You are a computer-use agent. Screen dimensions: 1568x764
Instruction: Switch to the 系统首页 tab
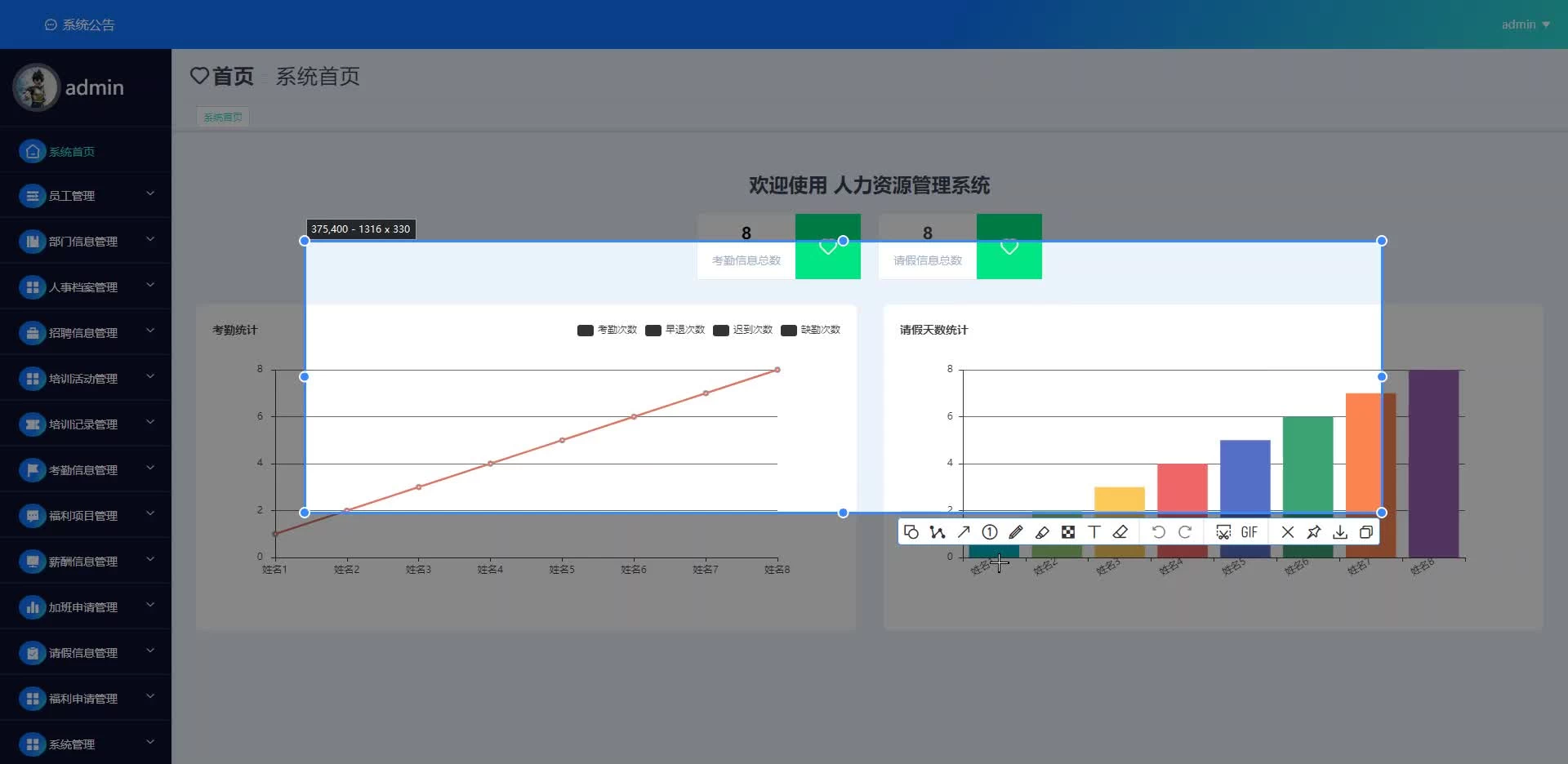coord(223,118)
